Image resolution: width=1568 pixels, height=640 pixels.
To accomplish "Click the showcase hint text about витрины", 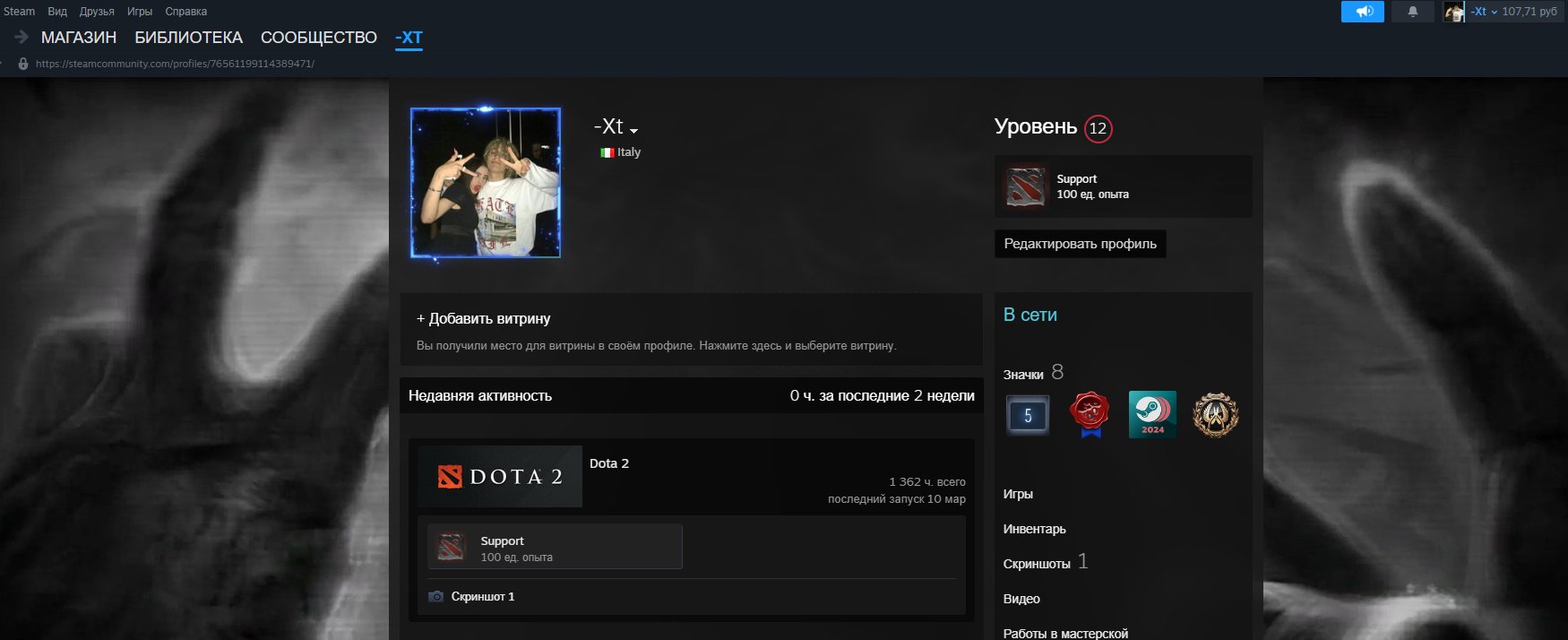I will coord(656,345).
